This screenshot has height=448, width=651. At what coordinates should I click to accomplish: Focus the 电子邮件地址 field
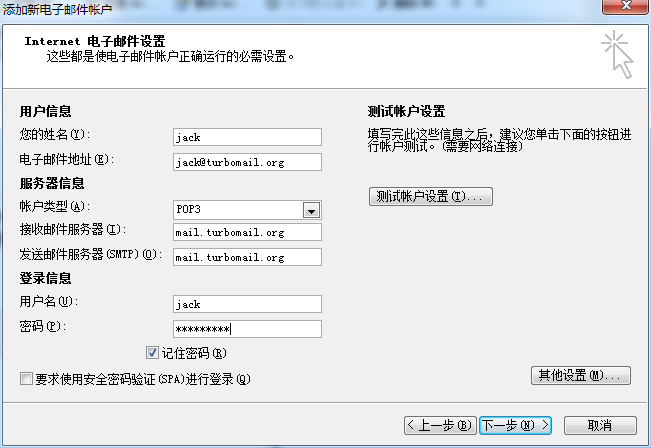[247, 161]
